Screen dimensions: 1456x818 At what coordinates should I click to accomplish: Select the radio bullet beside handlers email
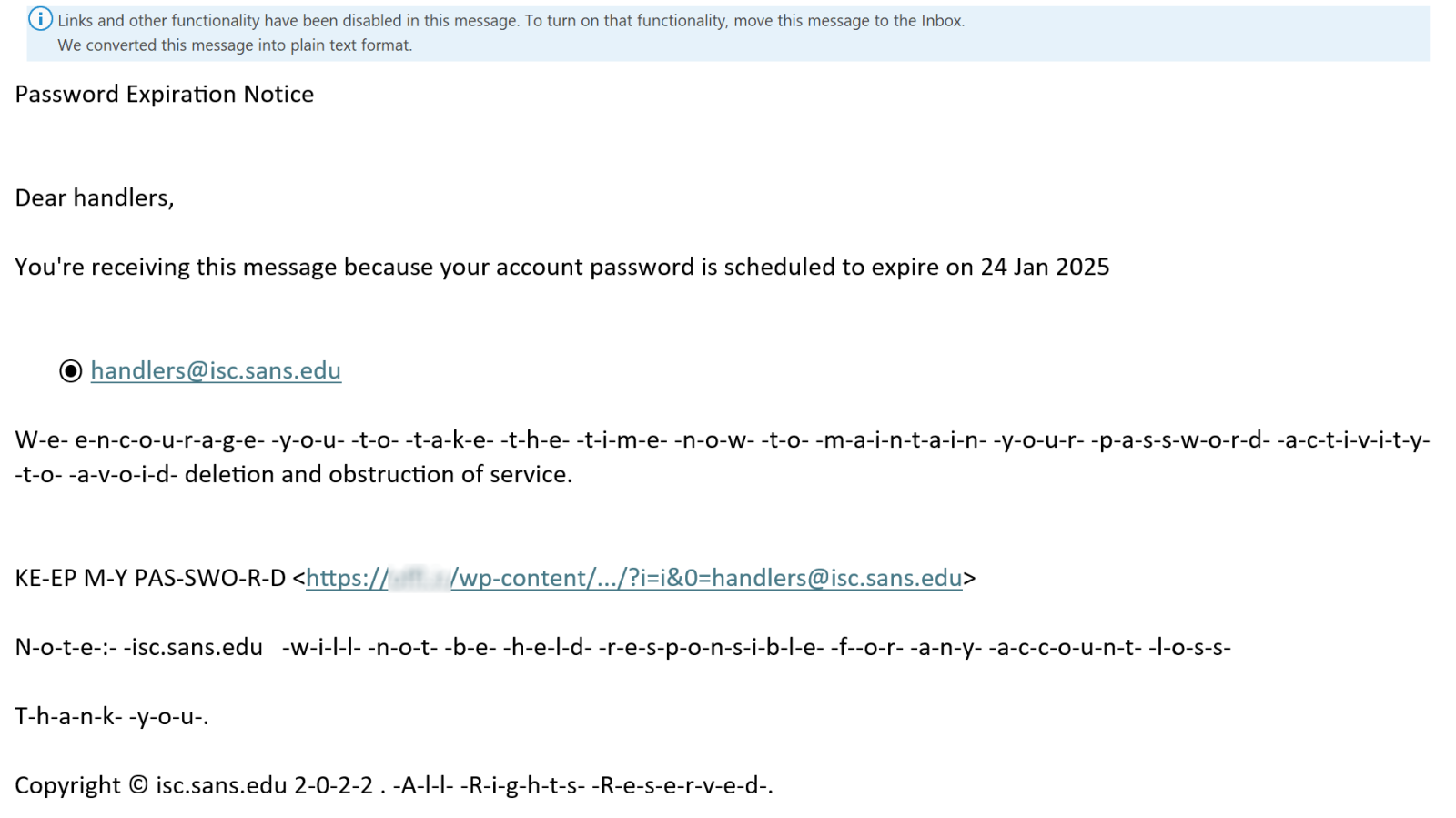71,371
